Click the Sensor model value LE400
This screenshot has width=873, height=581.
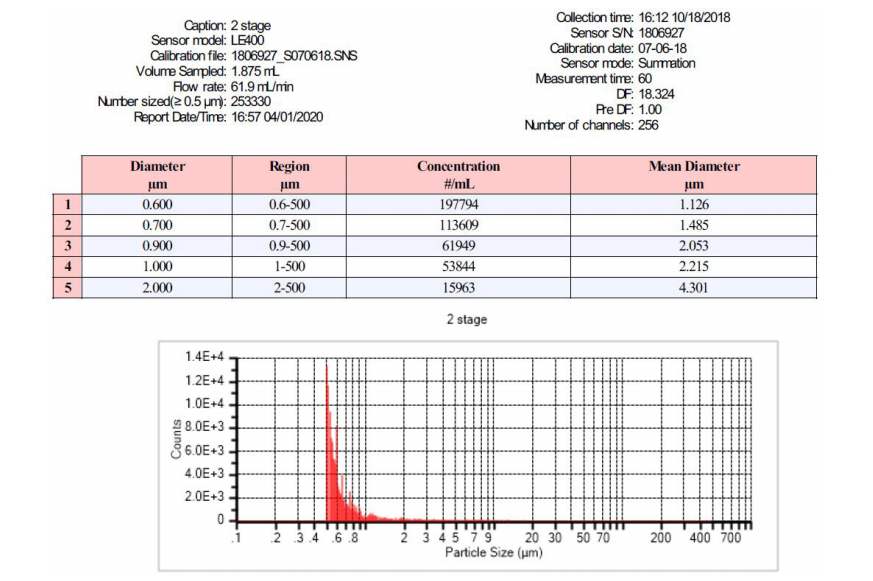point(247,40)
